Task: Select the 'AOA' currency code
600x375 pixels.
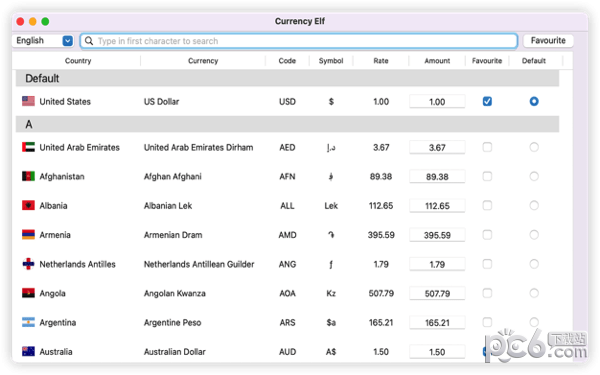Action: (x=287, y=293)
